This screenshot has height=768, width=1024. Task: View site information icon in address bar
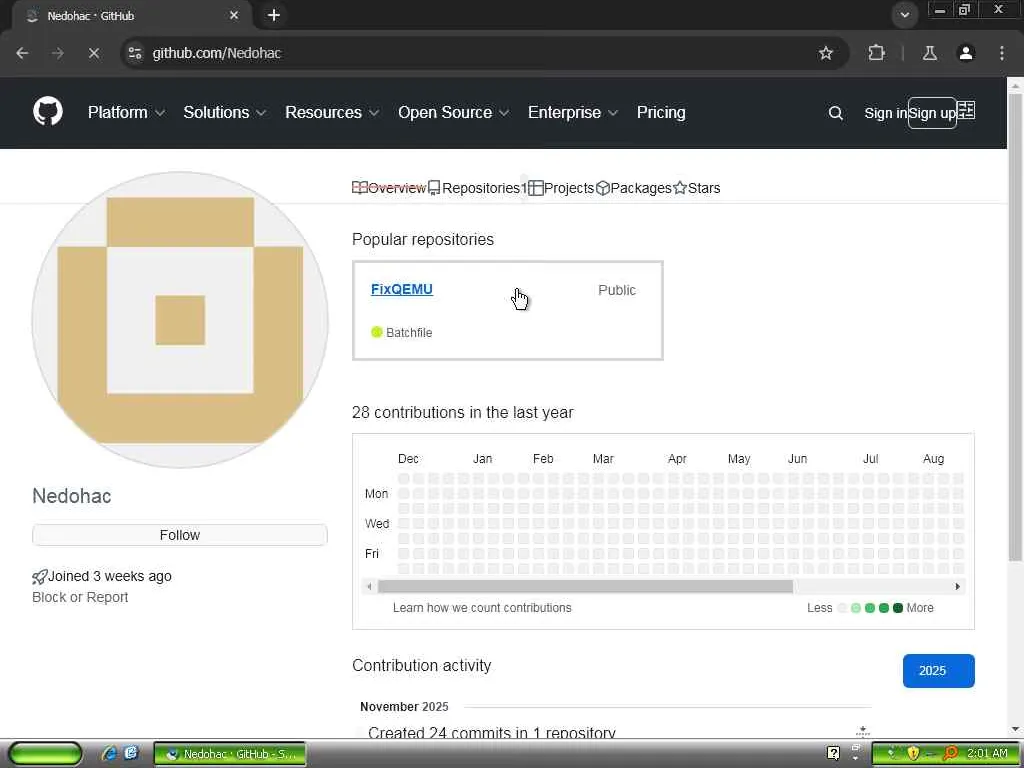coord(135,53)
